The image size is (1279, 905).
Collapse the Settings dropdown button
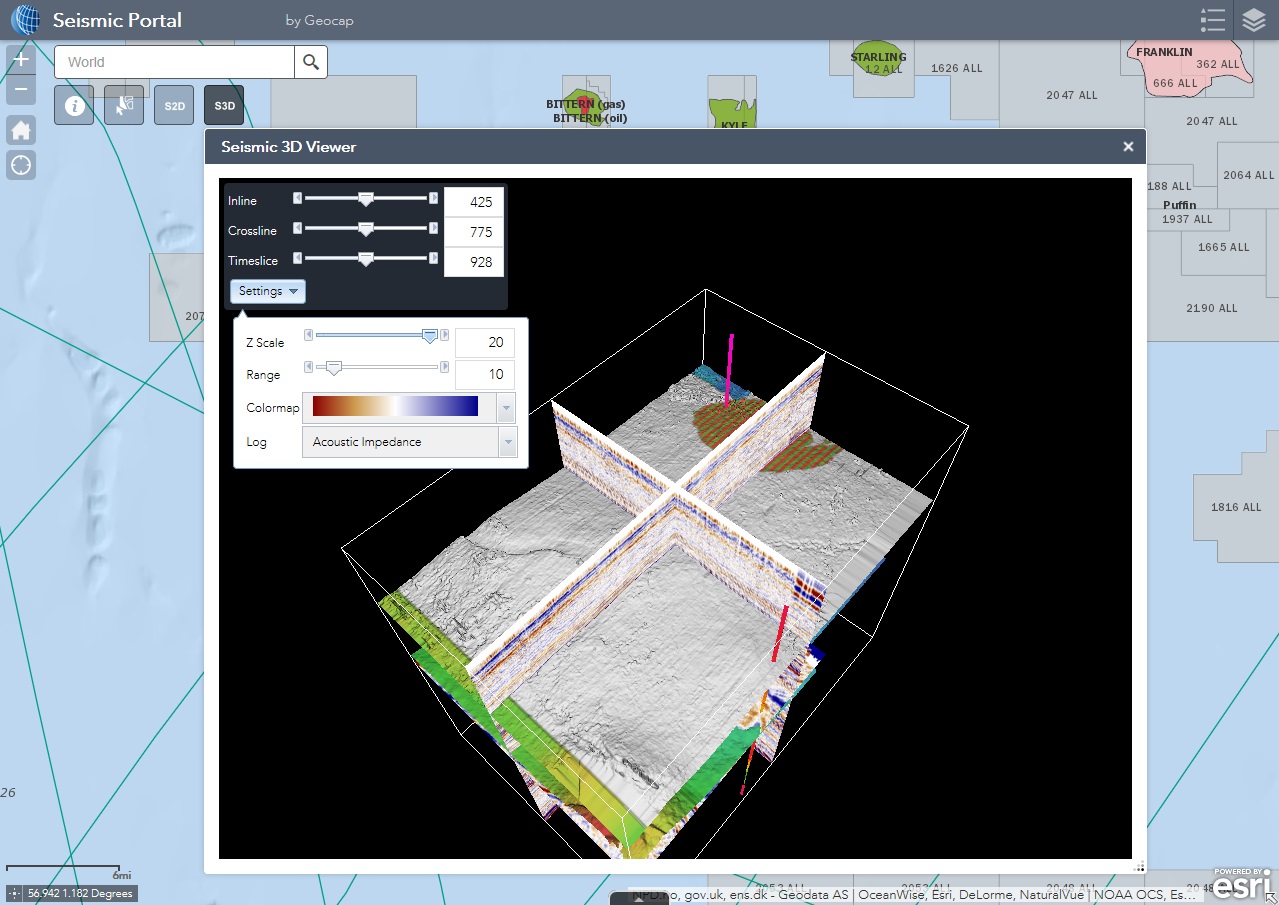[268, 291]
